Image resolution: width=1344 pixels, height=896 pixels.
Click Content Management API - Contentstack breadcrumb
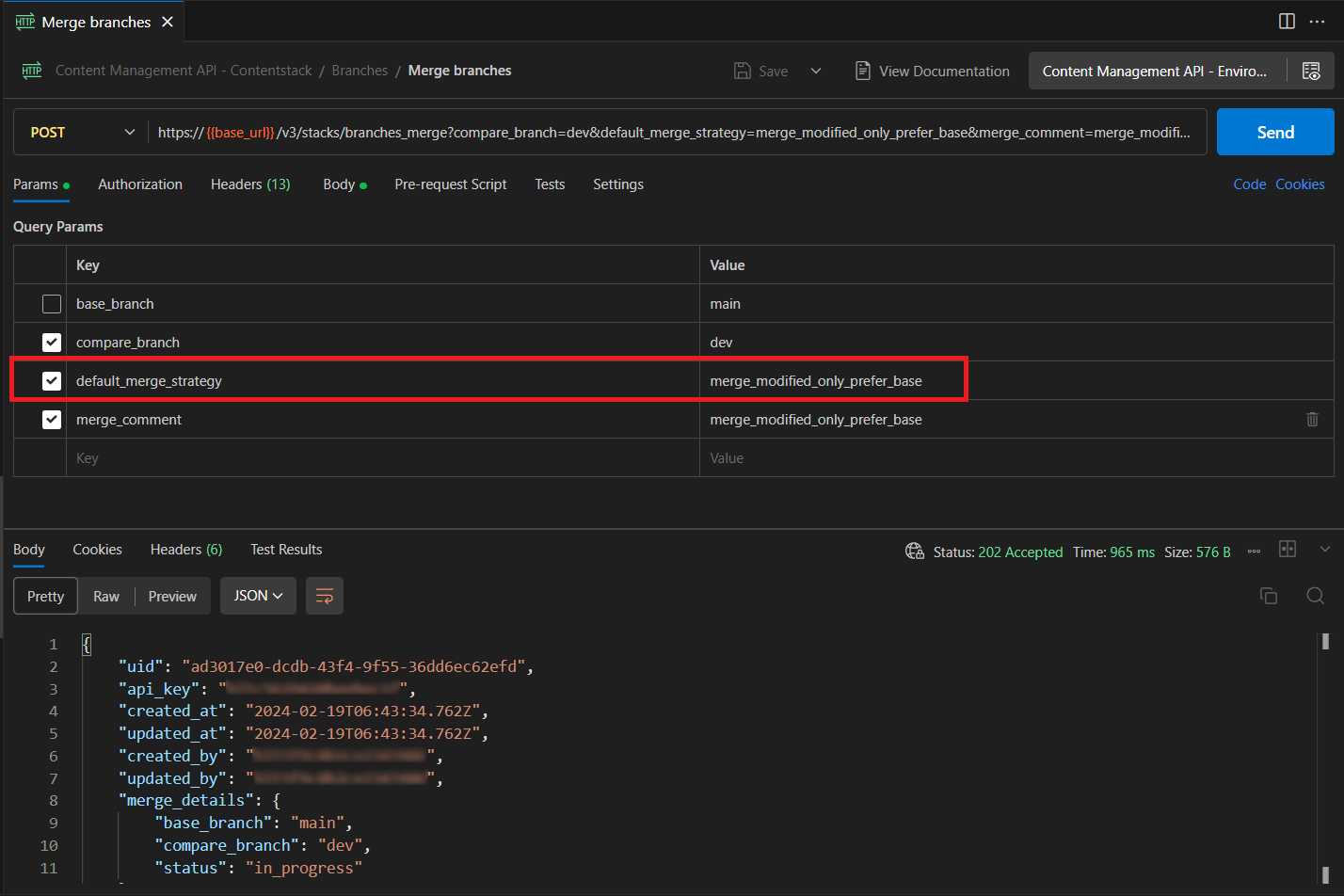[x=184, y=71]
